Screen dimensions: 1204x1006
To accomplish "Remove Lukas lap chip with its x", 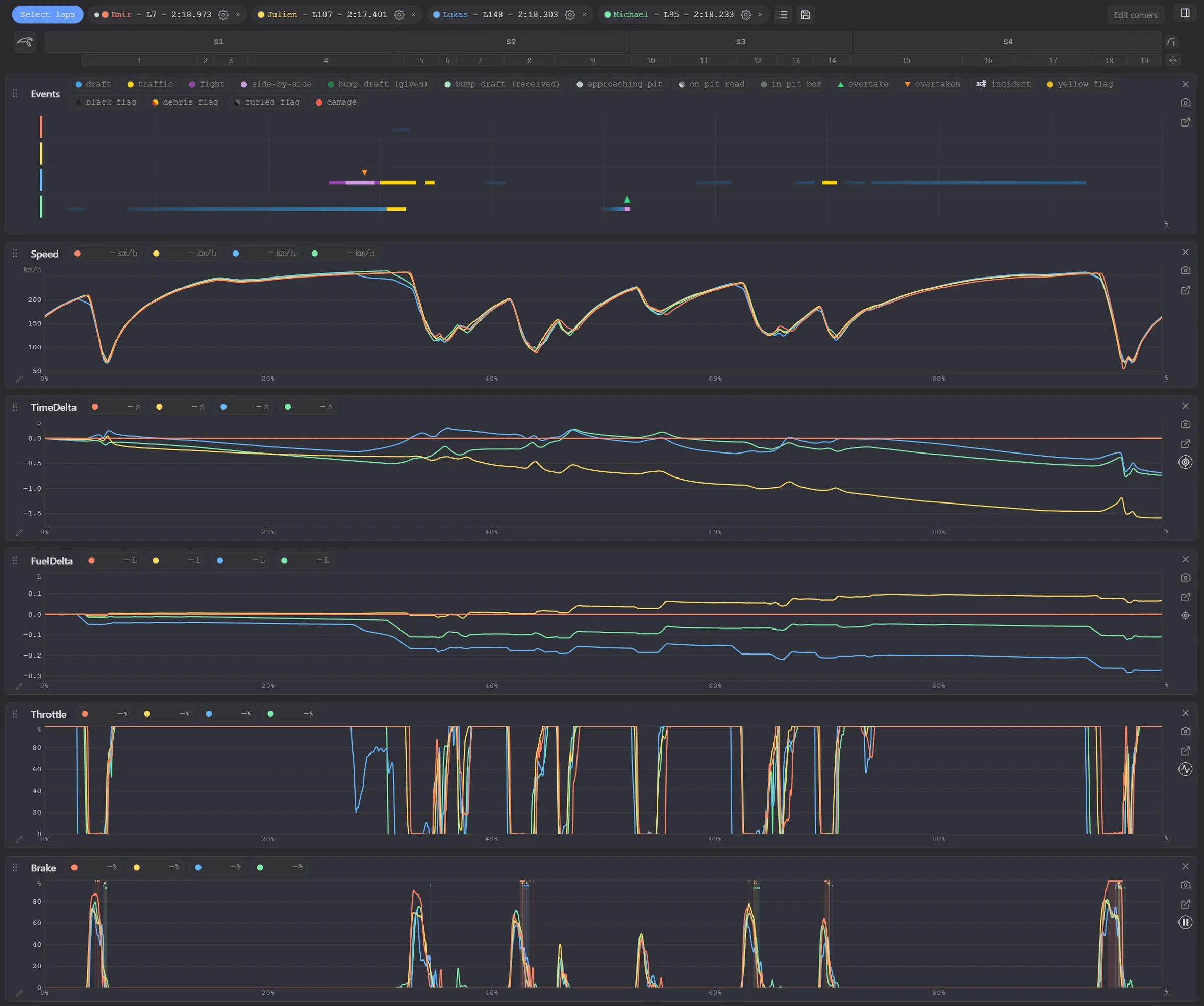I will pos(584,15).
